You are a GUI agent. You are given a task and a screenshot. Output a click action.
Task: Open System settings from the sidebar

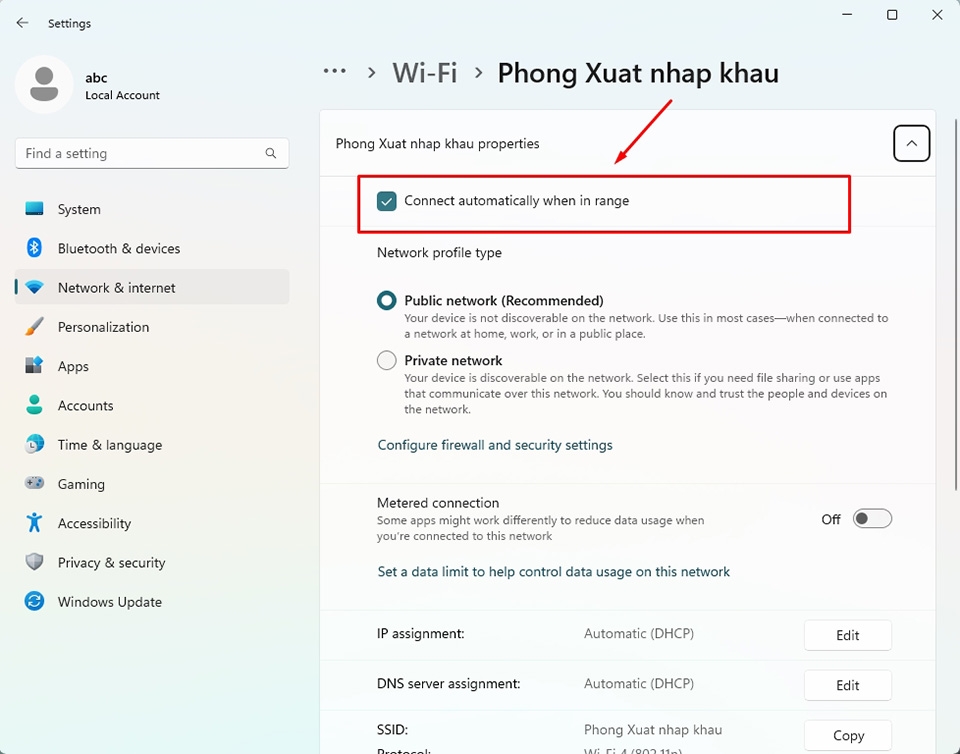click(79, 209)
